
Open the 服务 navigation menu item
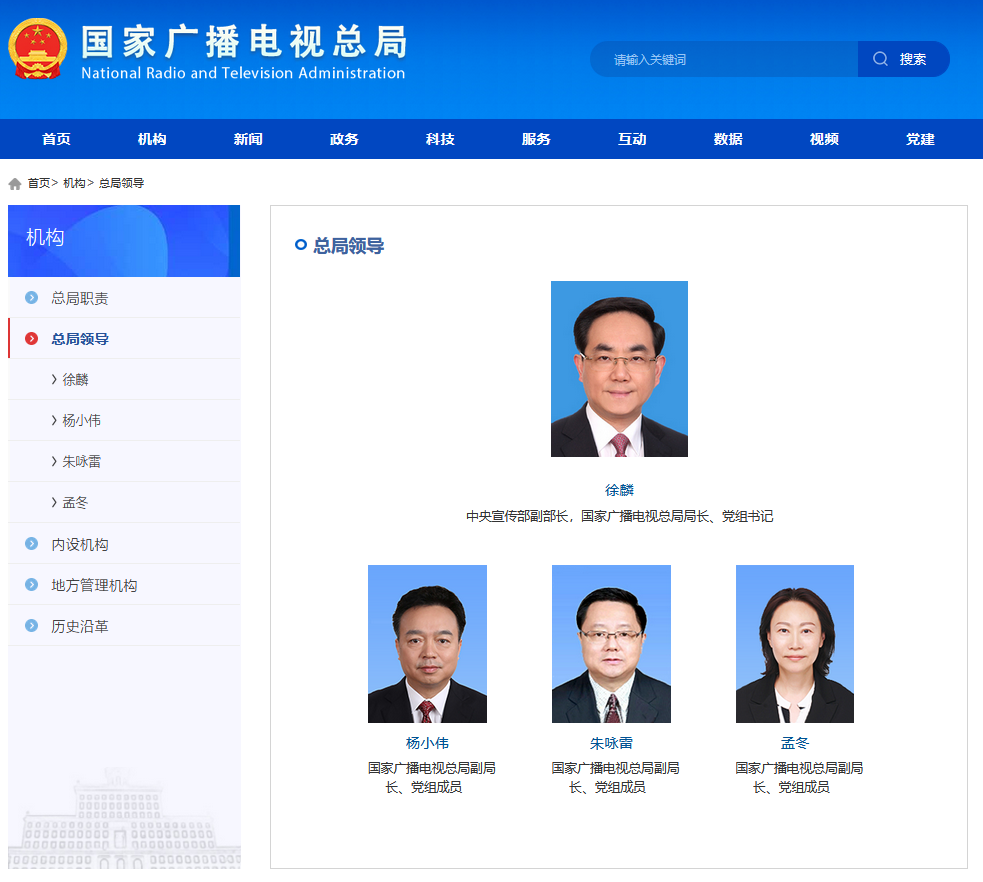tap(535, 139)
